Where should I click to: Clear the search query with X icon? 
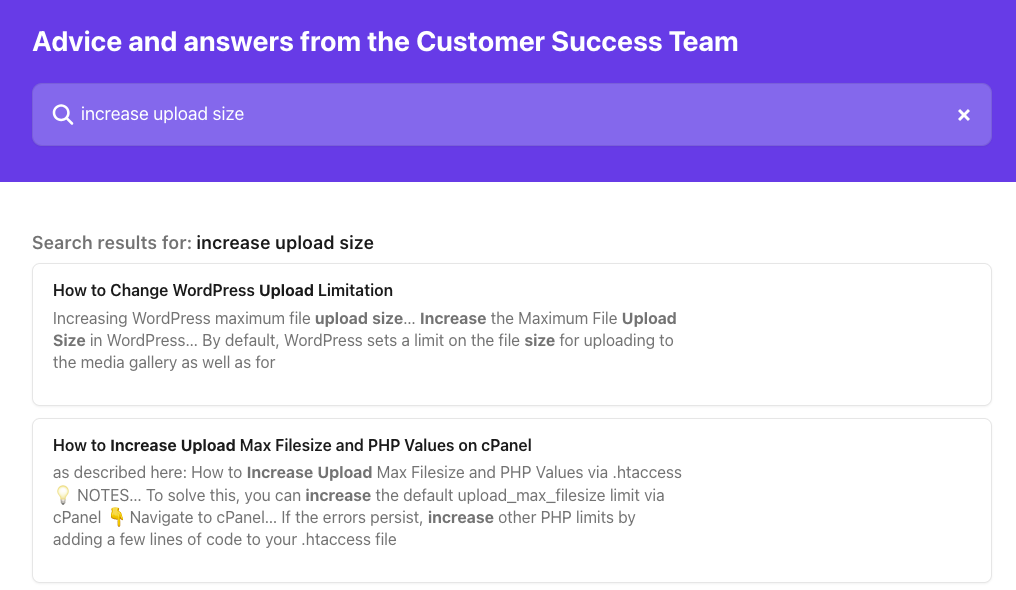pos(964,115)
